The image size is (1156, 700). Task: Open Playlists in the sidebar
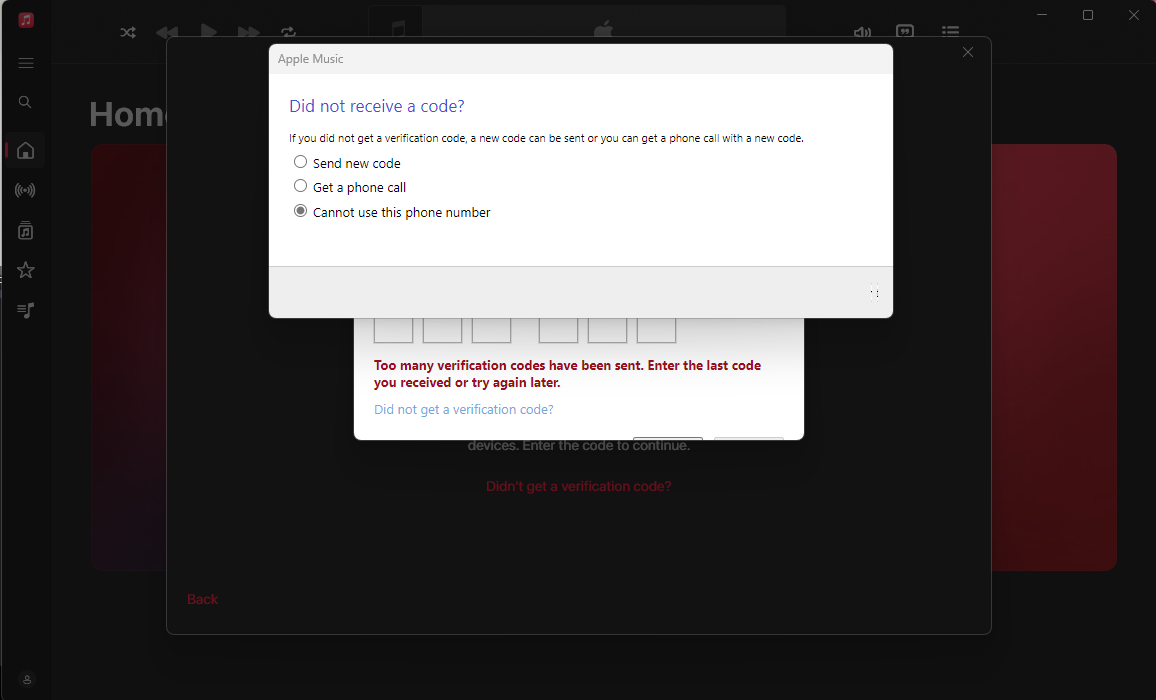(25, 310)
